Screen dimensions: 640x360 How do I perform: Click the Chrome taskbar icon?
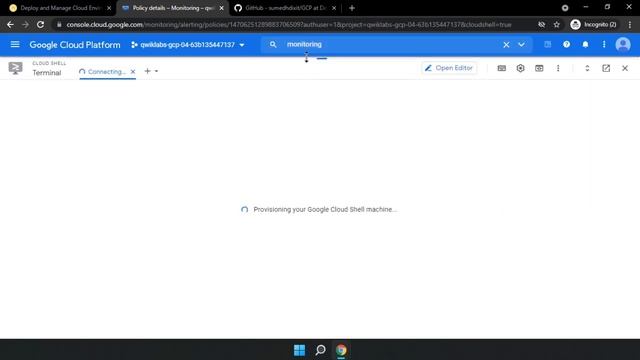pyautogui.click(x=341, y=350)
